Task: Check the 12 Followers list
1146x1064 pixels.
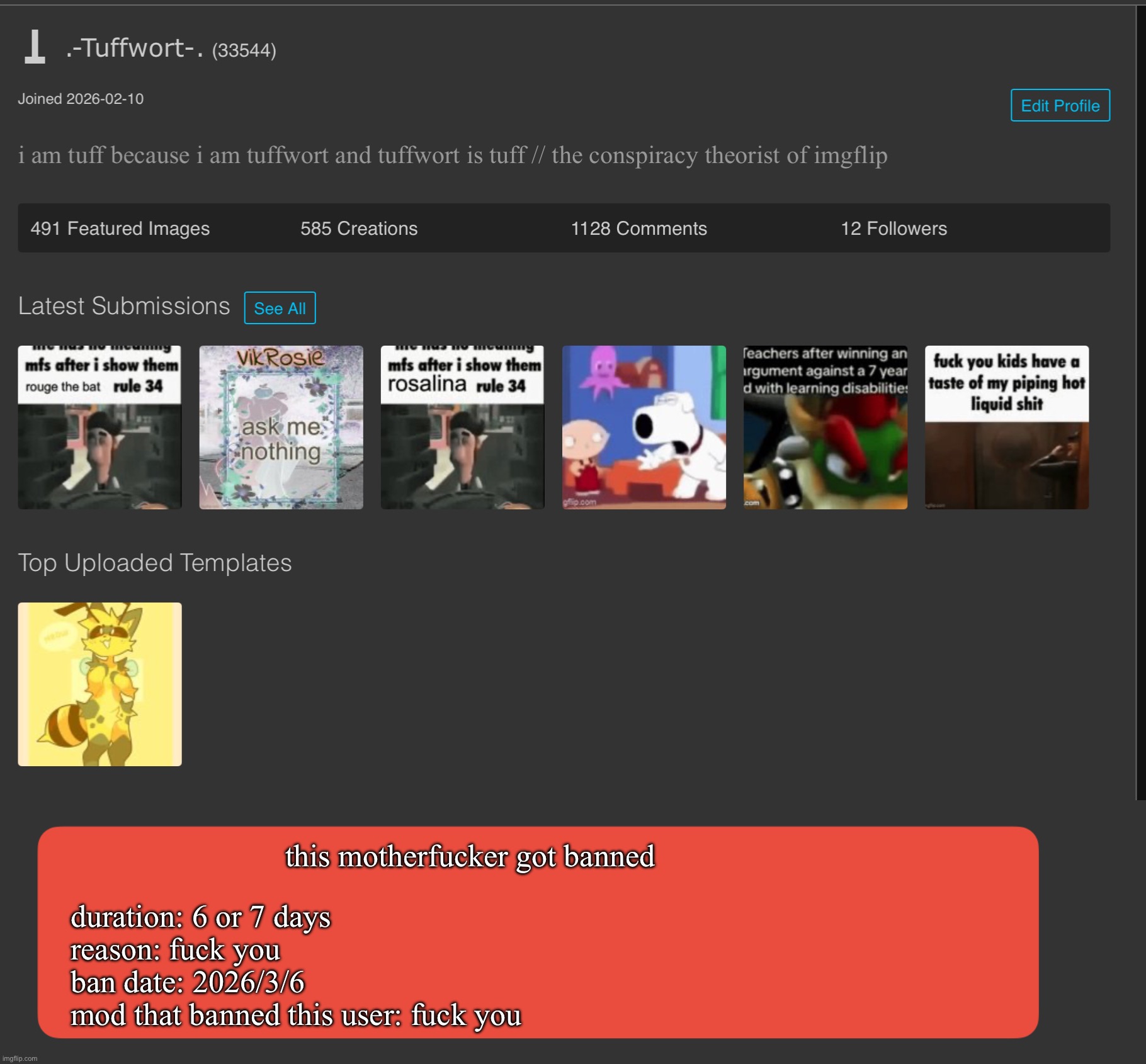Action: (x=894, y=229)
